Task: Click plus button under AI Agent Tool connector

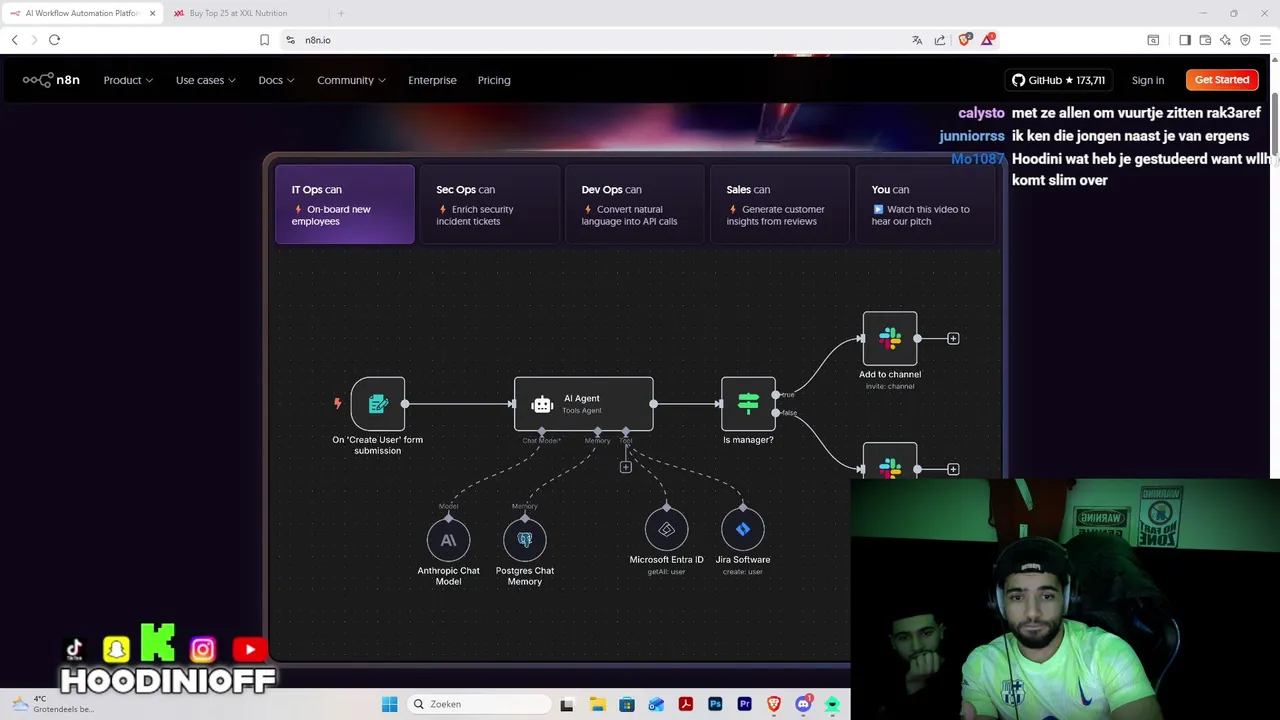Action: [626, 467]
